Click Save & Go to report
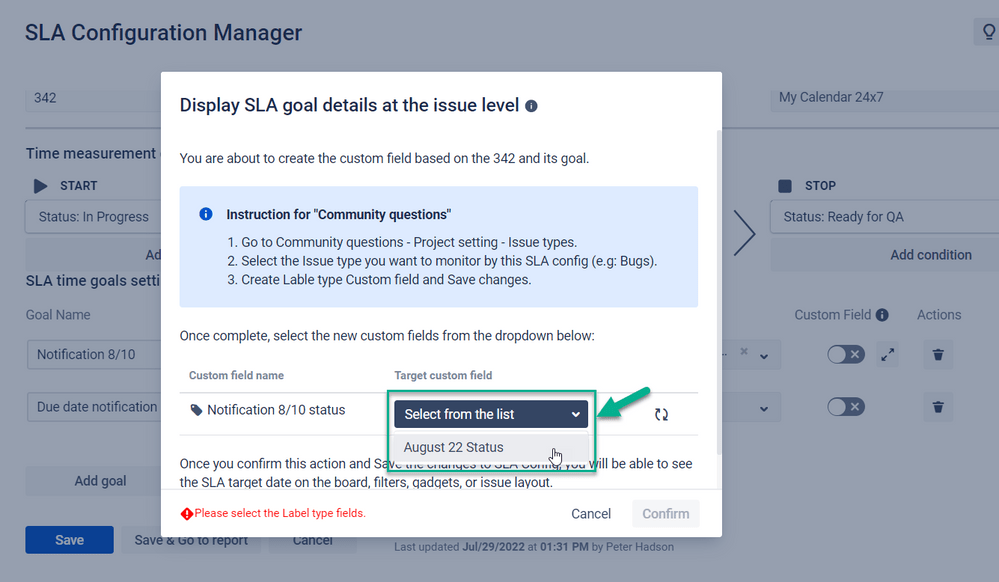The width and height of the screenshot is (999, 582). coord(191,540)
